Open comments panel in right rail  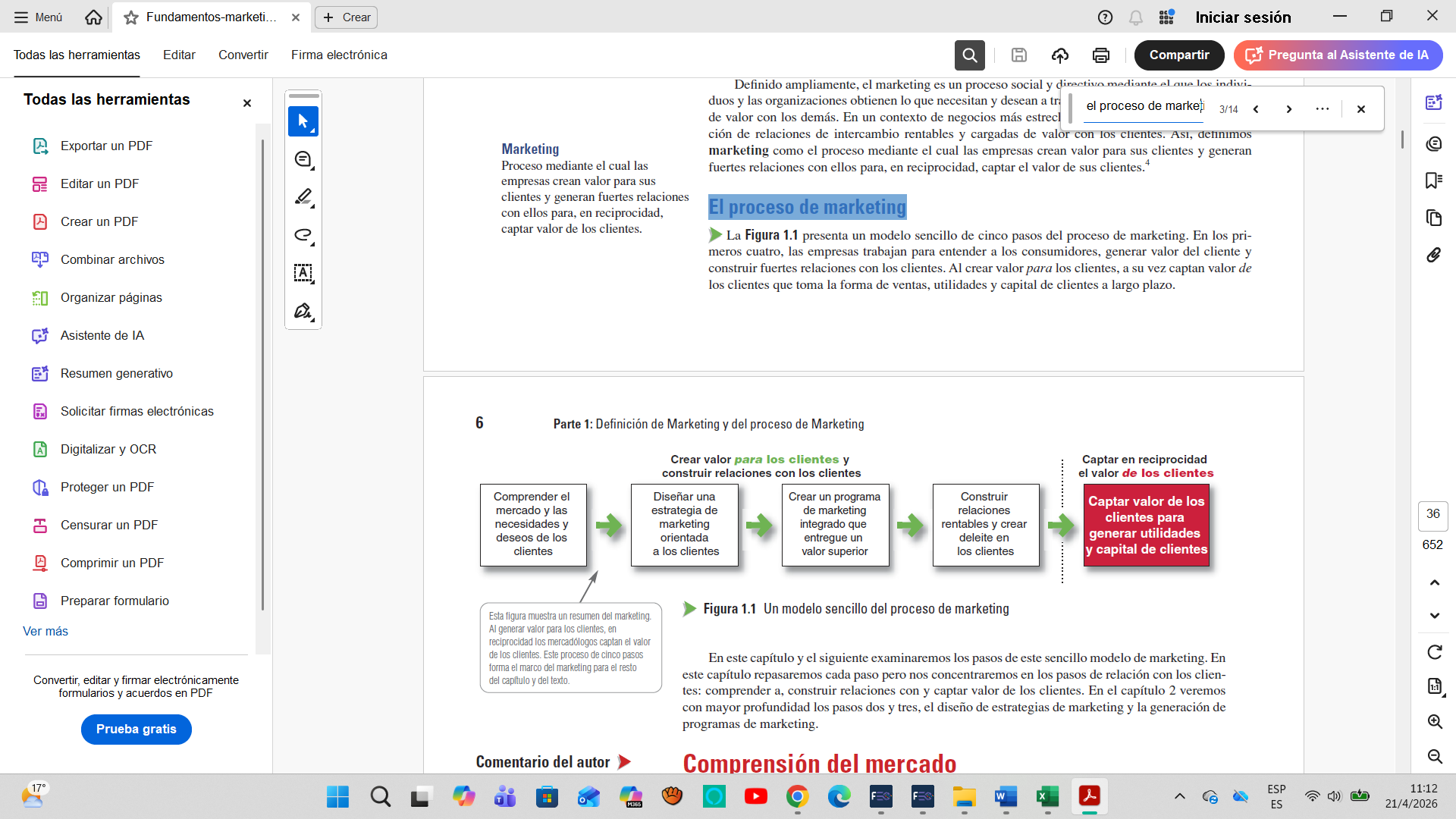tap(1433, 144)
